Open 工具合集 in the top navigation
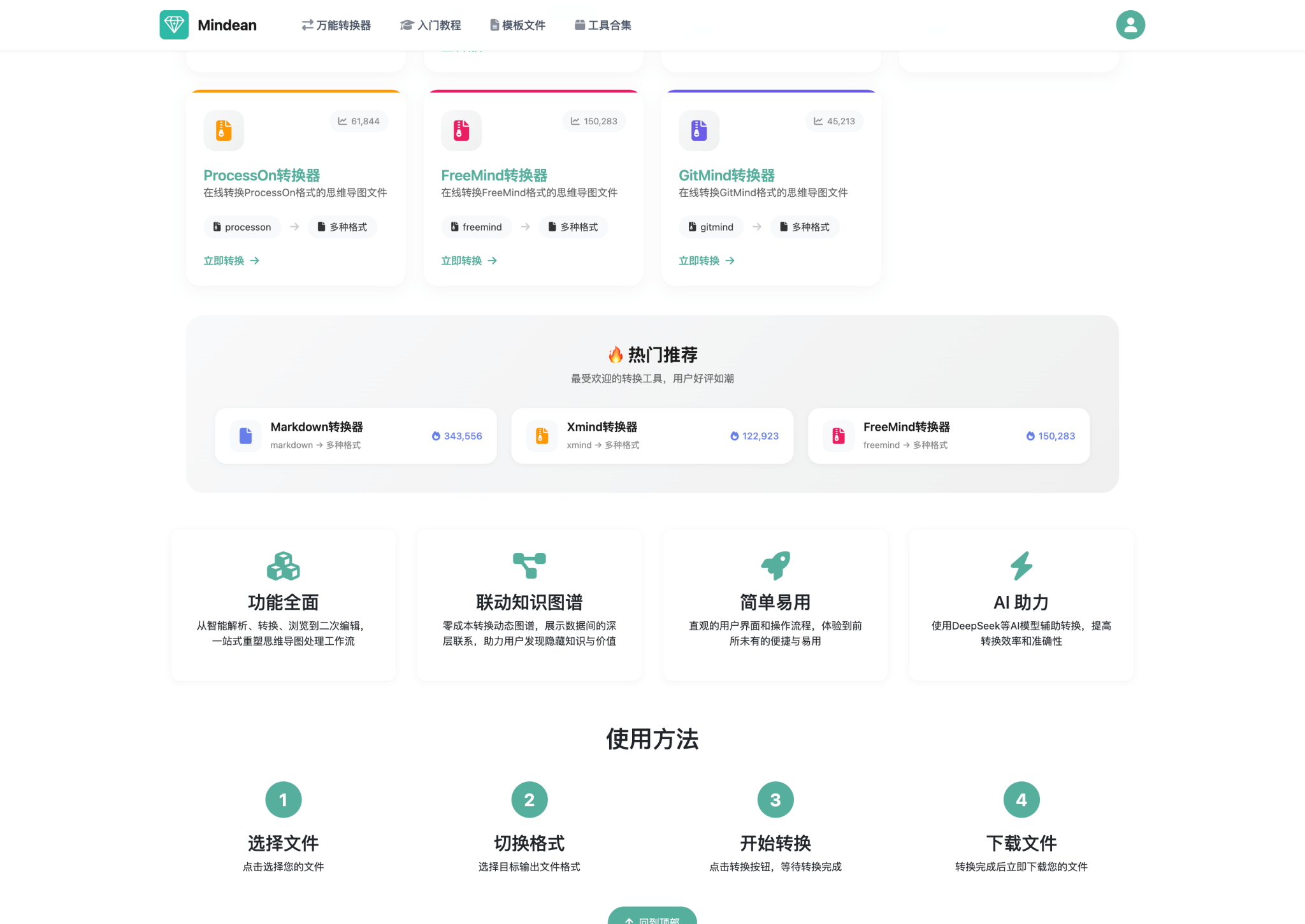The width and height of the screenshot is (1305, 924). tap(603, 25)
